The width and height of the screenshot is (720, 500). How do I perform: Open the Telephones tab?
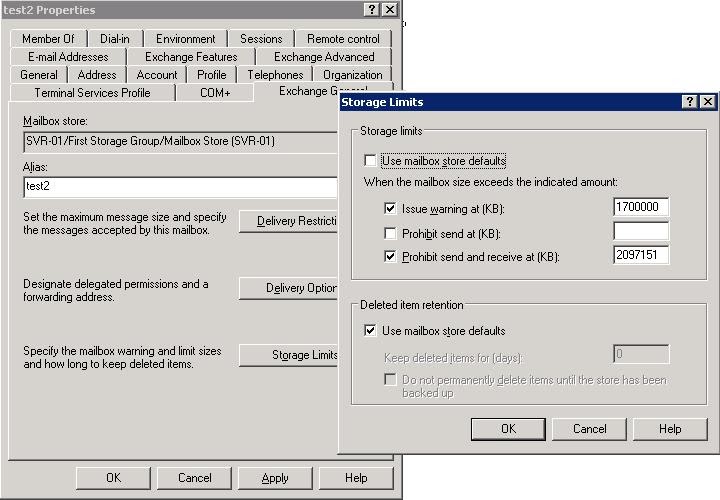(x=276, y=75)
